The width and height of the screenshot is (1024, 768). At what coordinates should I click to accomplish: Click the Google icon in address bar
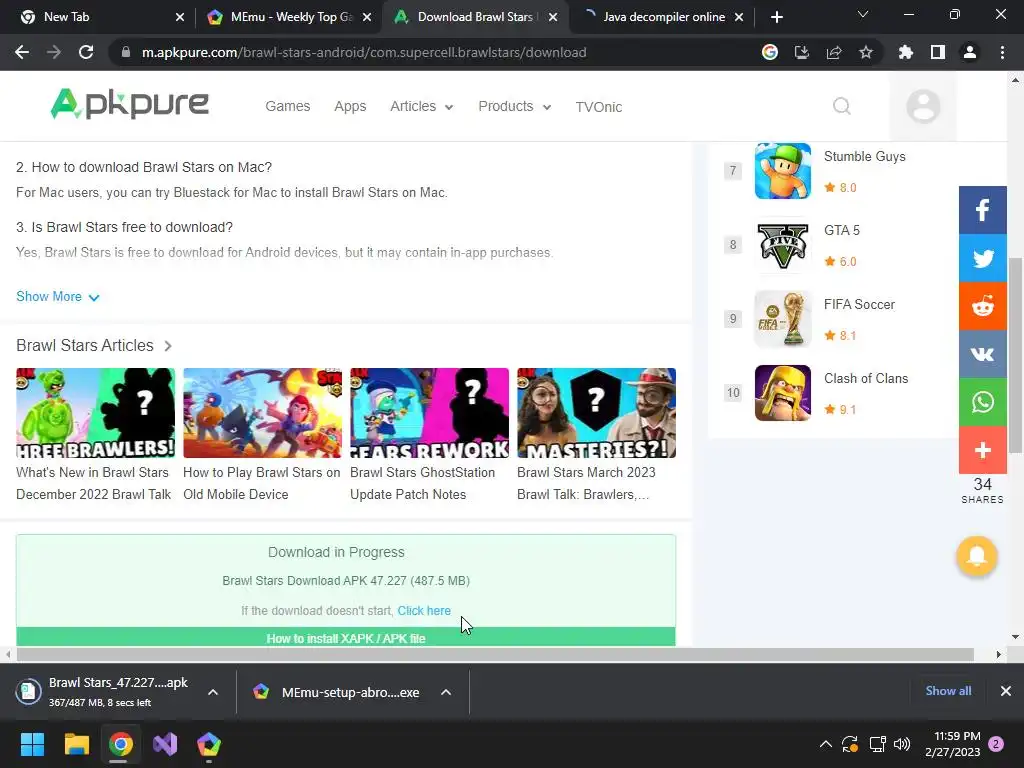(770, 52)
